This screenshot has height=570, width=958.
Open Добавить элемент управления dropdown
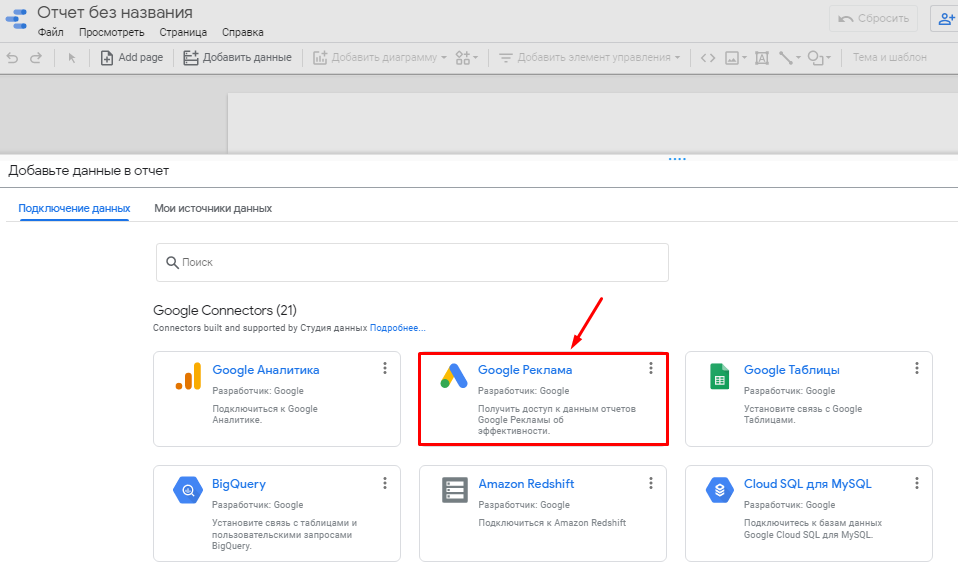click(x=590, y=57)
